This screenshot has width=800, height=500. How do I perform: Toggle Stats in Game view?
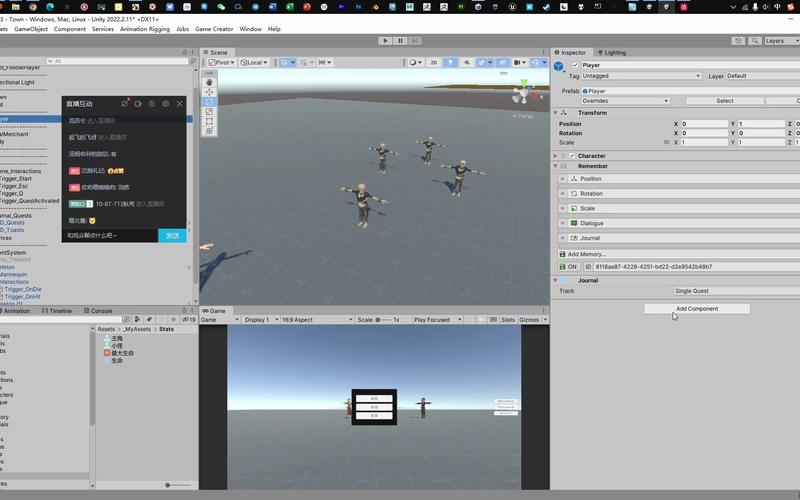coord(508,320)
